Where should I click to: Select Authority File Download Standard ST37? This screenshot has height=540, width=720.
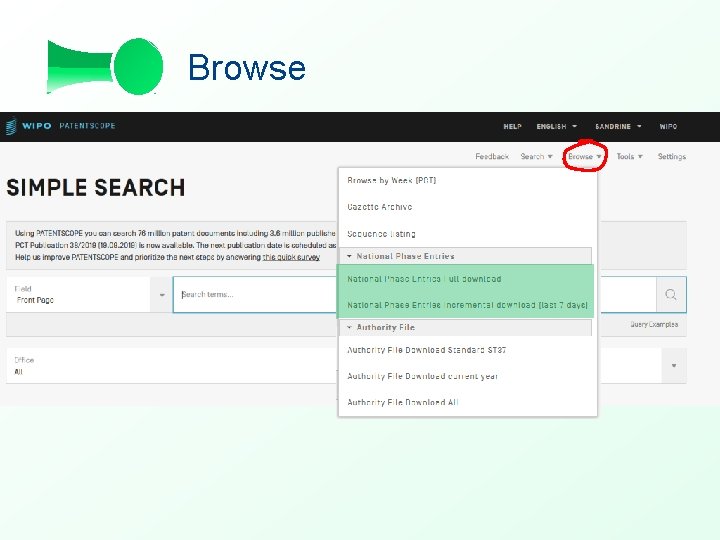click(427, 350)
